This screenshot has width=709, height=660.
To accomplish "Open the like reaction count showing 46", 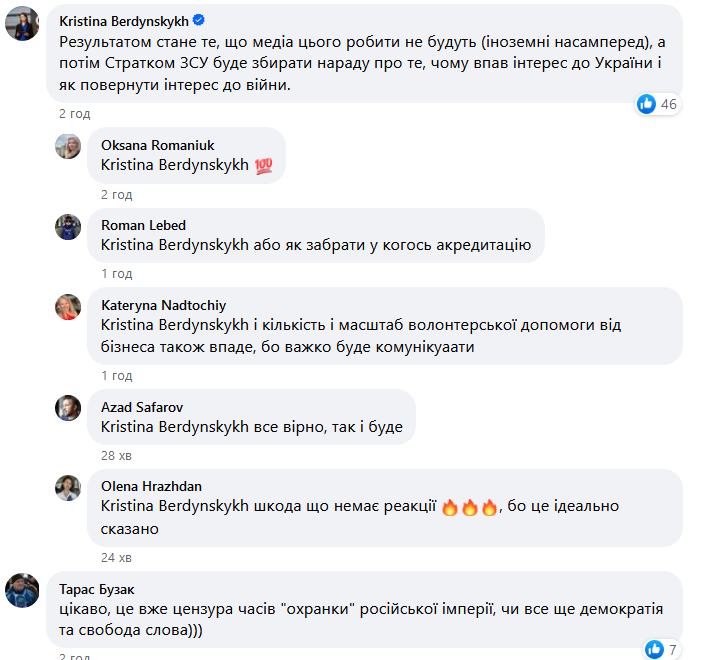I will [x=657, y=104].
